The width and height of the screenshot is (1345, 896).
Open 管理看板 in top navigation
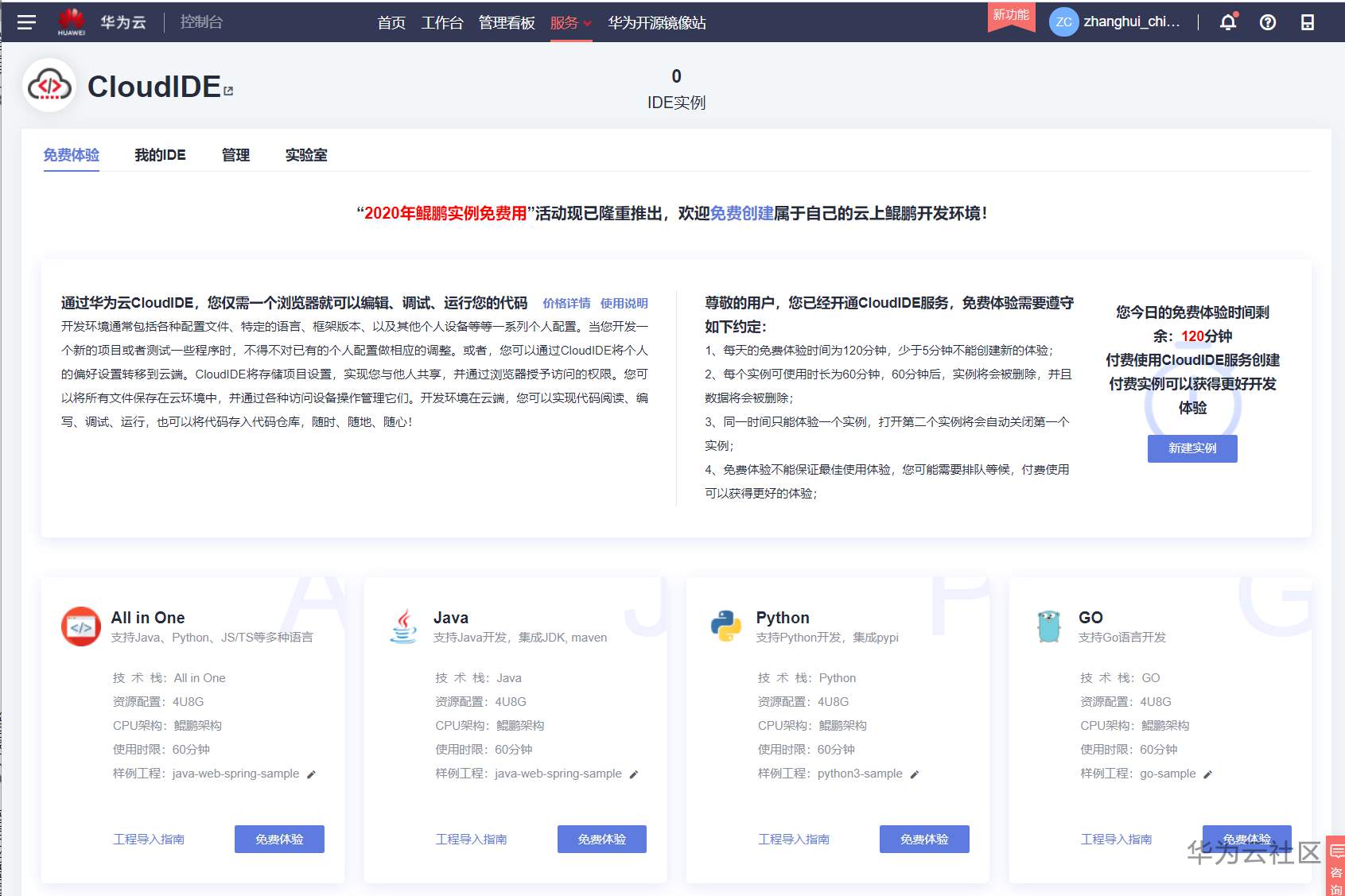[x=507, y=23]
